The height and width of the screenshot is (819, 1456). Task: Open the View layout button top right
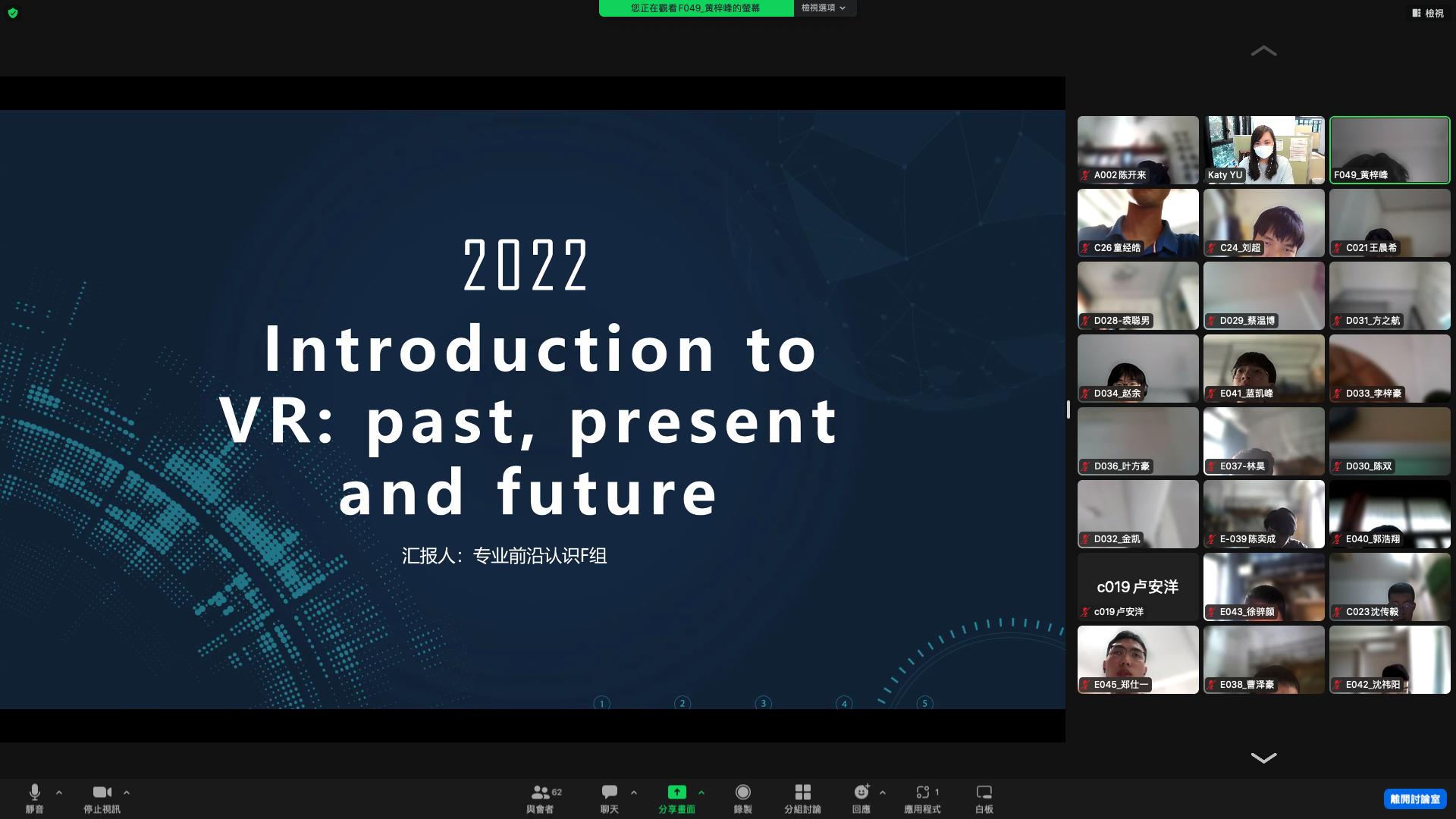pos(1428,13)
